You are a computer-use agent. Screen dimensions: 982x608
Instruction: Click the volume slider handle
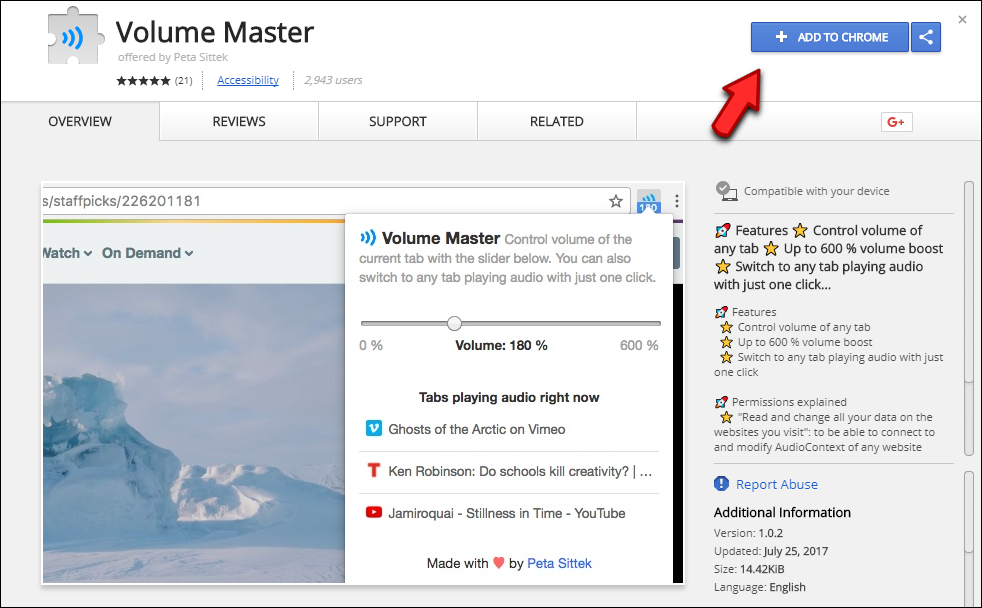tap(454, 323)
